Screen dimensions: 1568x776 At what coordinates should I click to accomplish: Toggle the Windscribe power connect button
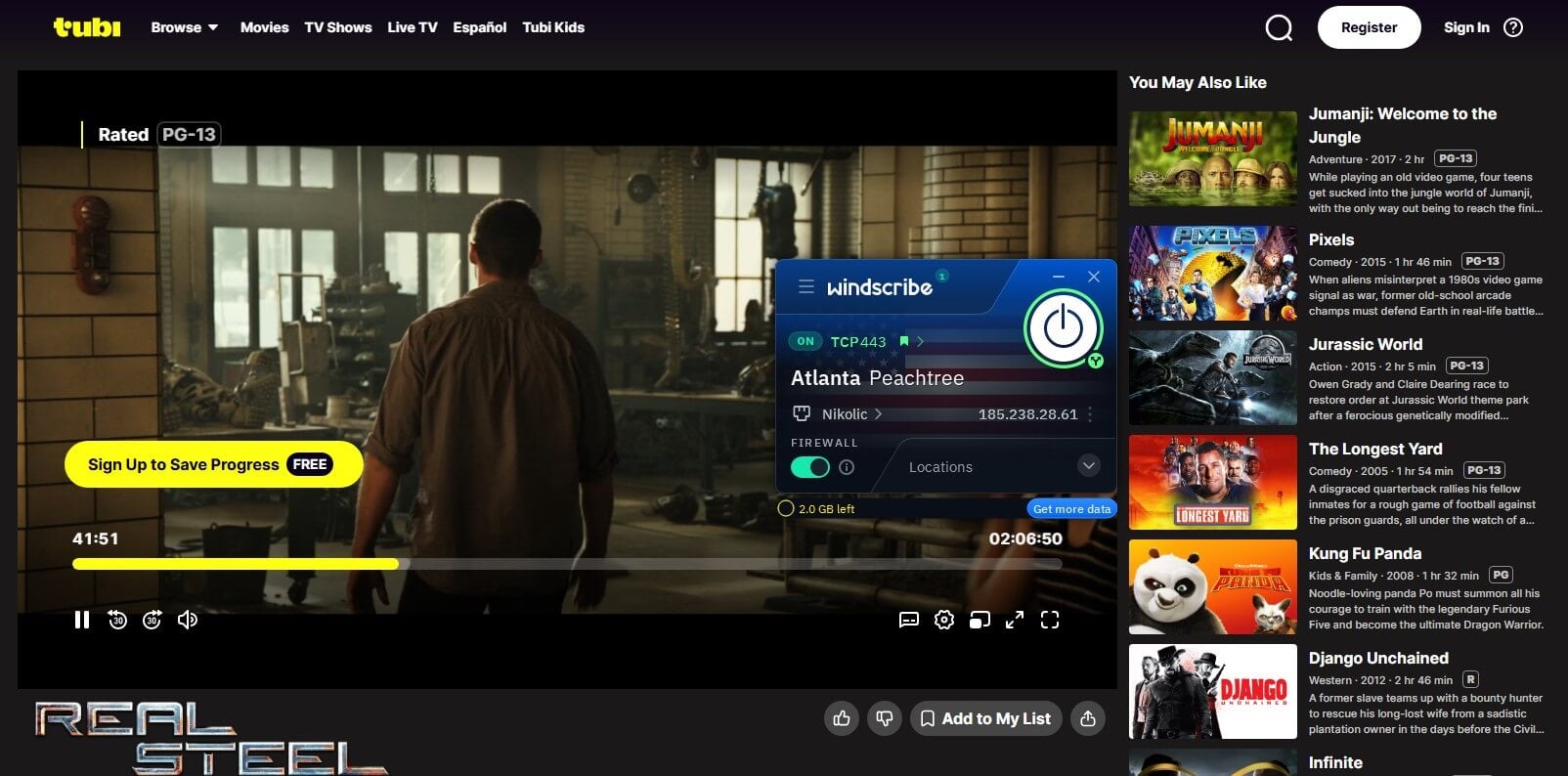coord(1064,328)
